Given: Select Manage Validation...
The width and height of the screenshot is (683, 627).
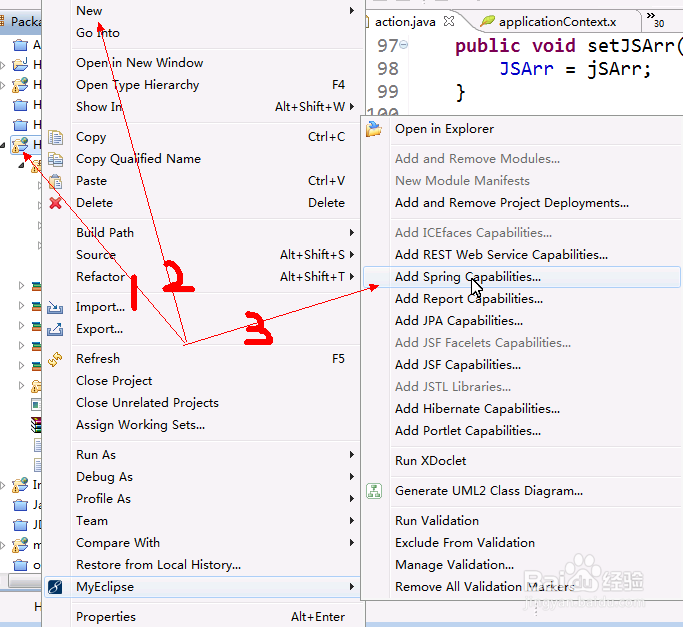Looking at the screenshot, I should tap(522, 565).
